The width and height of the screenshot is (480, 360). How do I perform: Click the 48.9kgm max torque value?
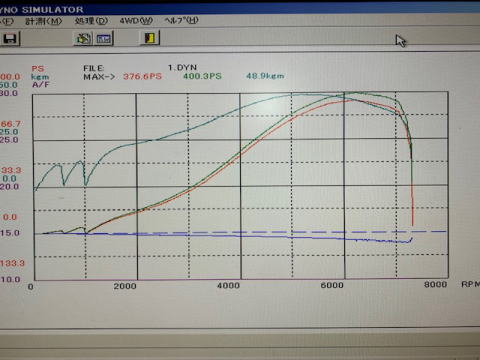tap(265, 76)
